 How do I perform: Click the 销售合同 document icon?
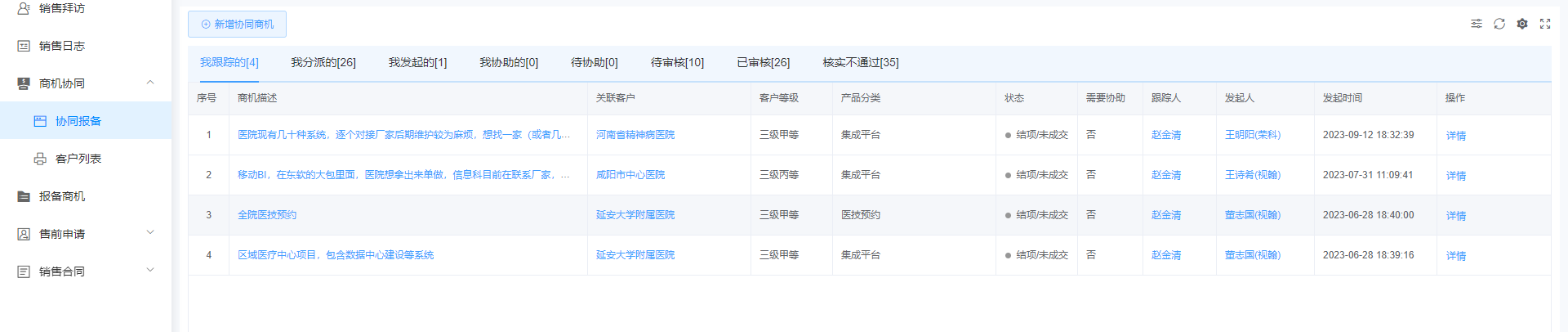(x=24, y=271)
